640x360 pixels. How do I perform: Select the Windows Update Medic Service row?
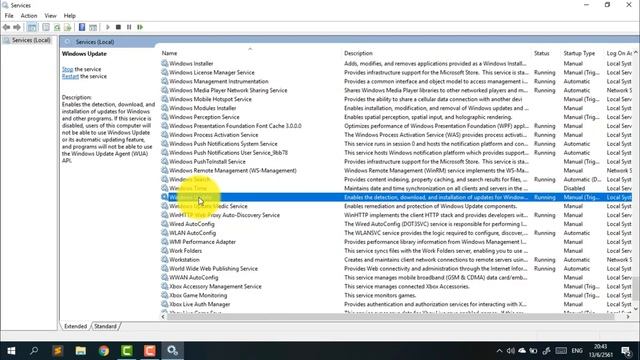pyautogui.click(x=208, y=206)
